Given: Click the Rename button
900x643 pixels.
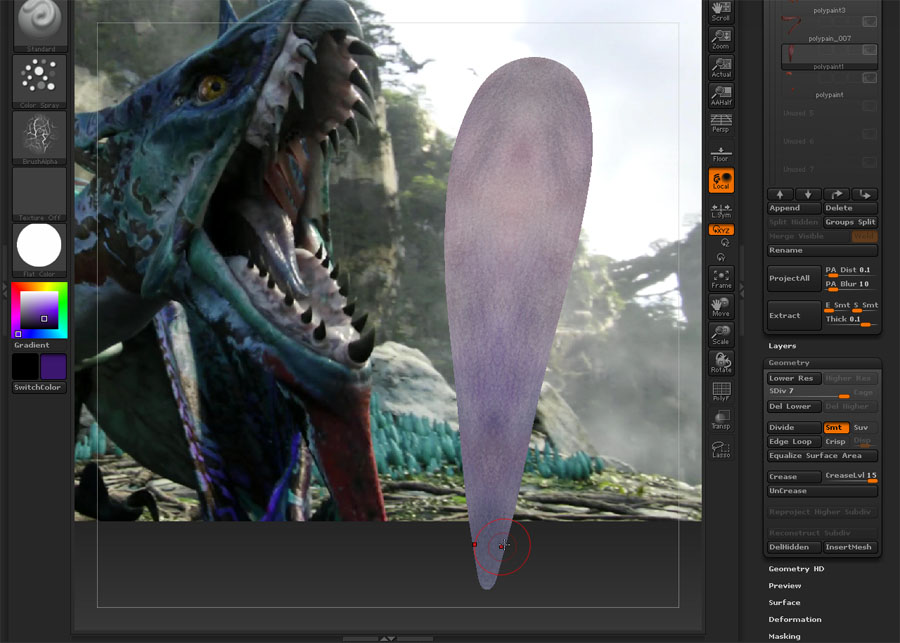Looking at the screenshot, I should click(823, 250).
